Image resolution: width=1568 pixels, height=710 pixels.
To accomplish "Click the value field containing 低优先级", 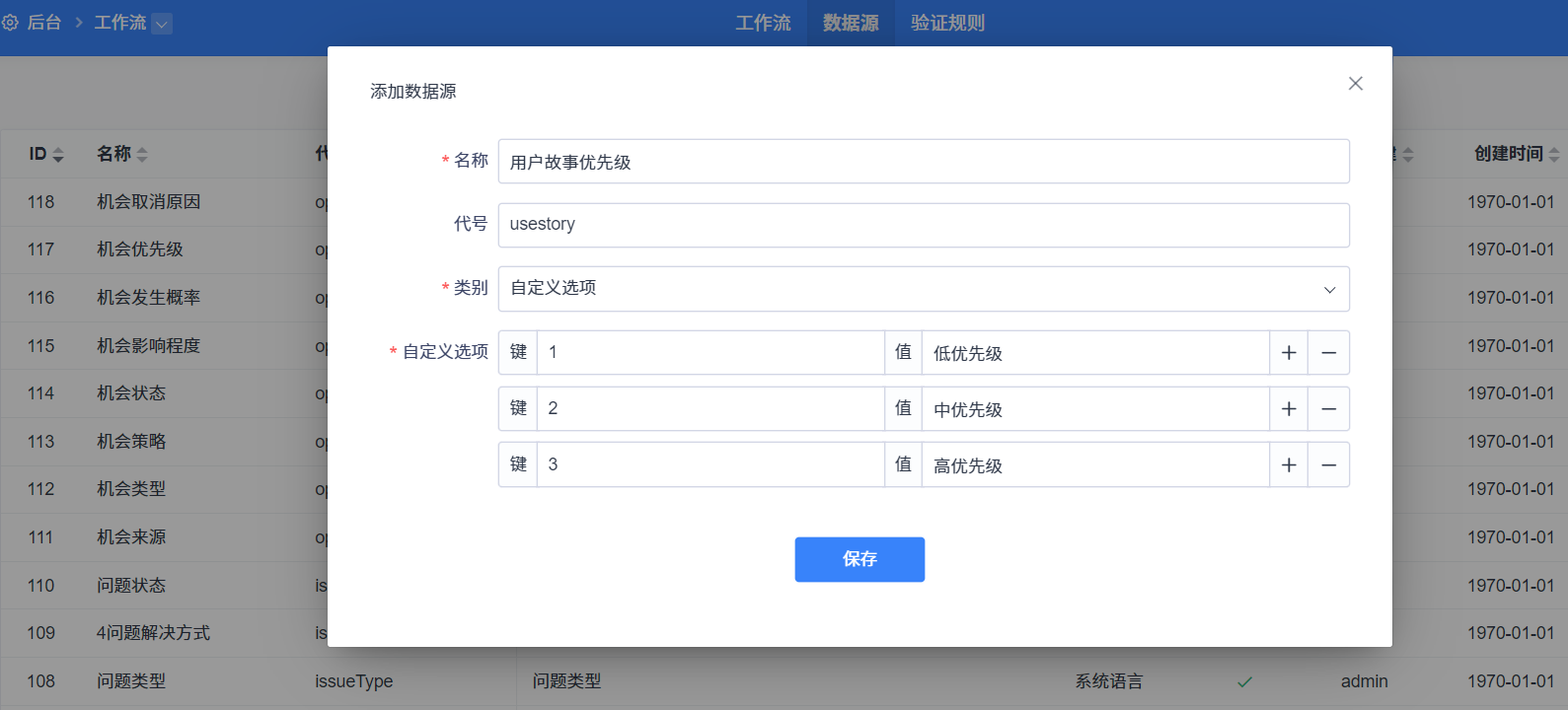I will (x=1095, y=353).
